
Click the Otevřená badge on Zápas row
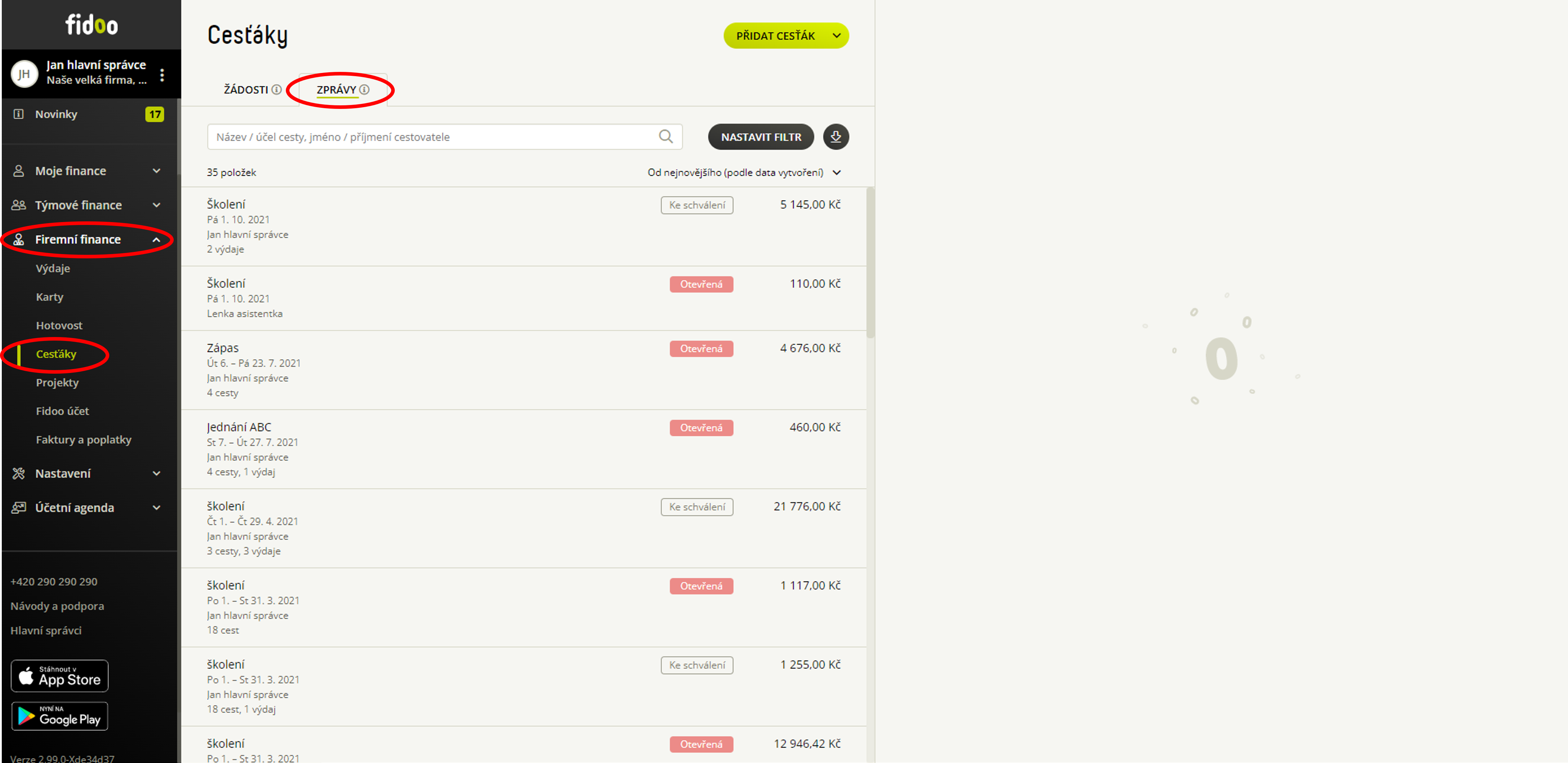[701, 349]
